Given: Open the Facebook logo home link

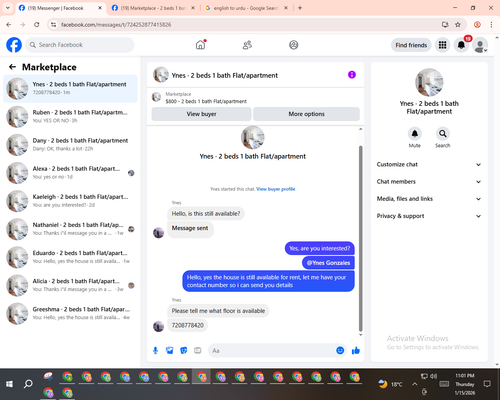Looking at the screenshot, I should tap(14, 45).
